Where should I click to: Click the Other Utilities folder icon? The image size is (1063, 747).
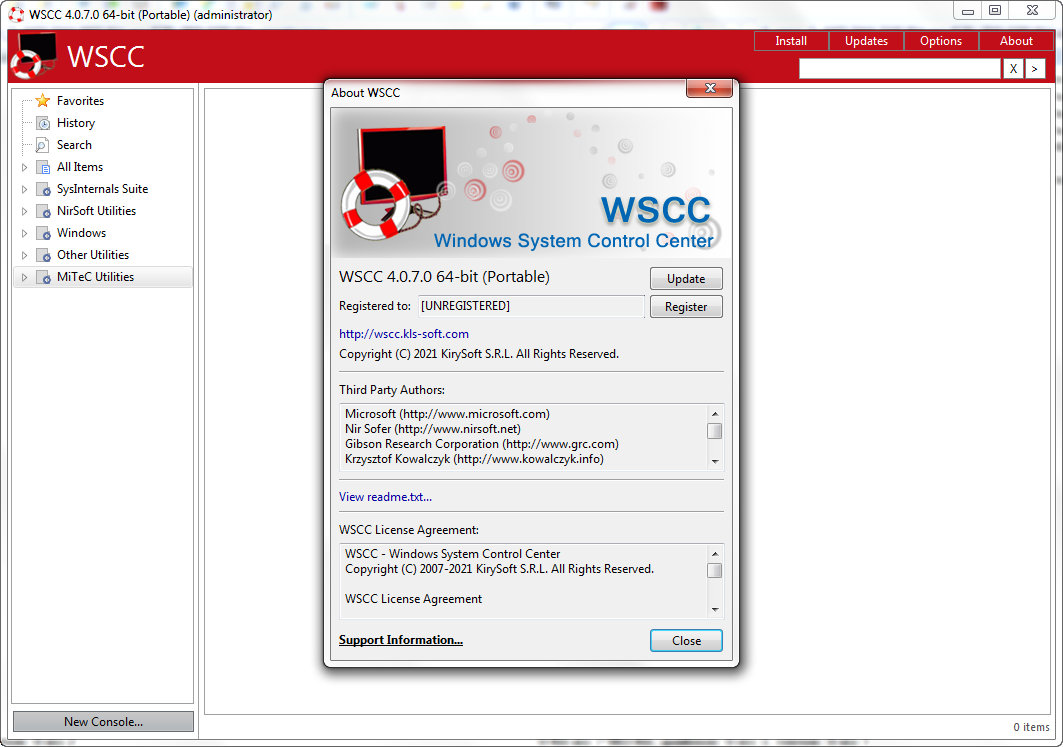click(x=42, y=255)
